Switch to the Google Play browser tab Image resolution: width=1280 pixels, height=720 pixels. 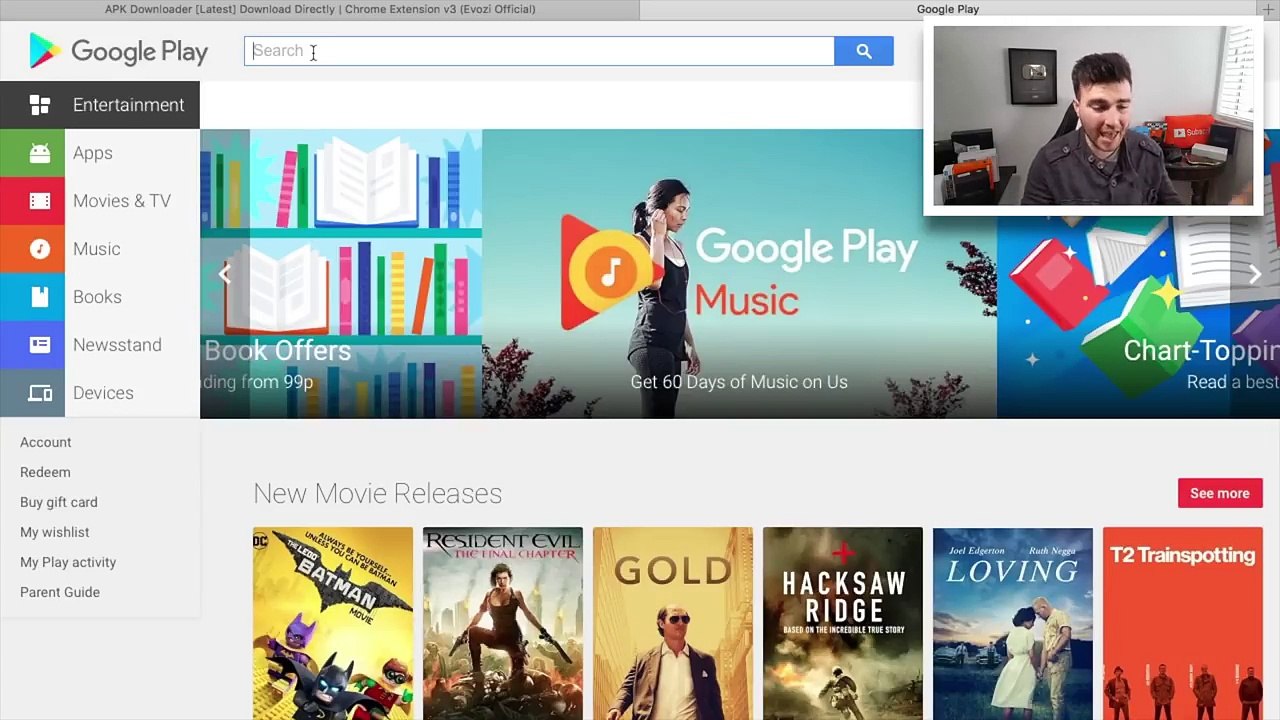click(948, 9)
